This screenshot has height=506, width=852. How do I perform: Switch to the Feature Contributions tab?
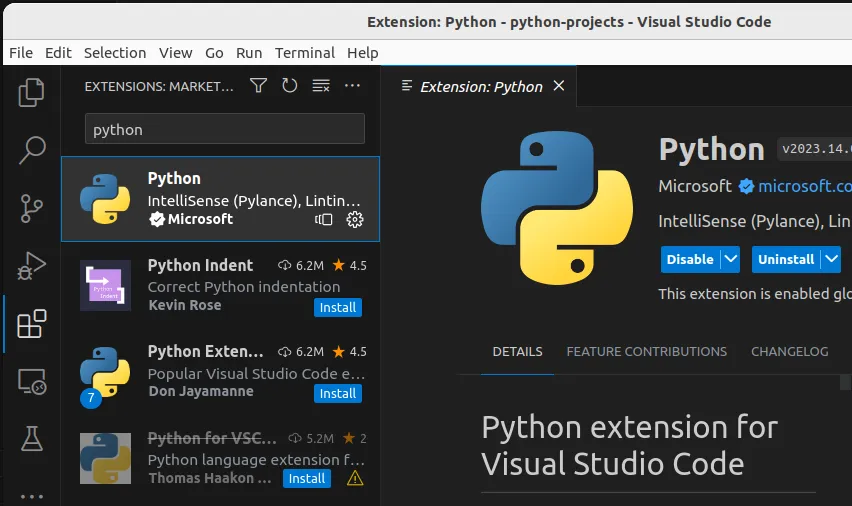click(x=646, y=352)
